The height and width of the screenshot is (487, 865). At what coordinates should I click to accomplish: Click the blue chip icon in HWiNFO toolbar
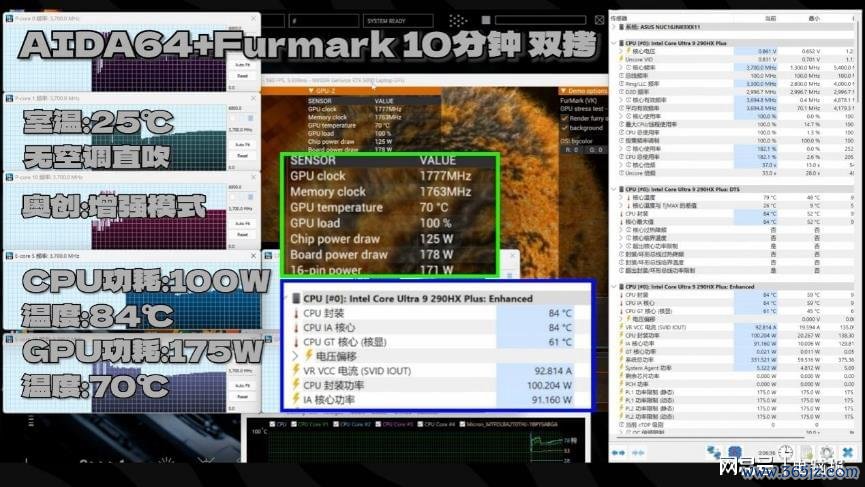pyautogui.click(x=734, y=452)
